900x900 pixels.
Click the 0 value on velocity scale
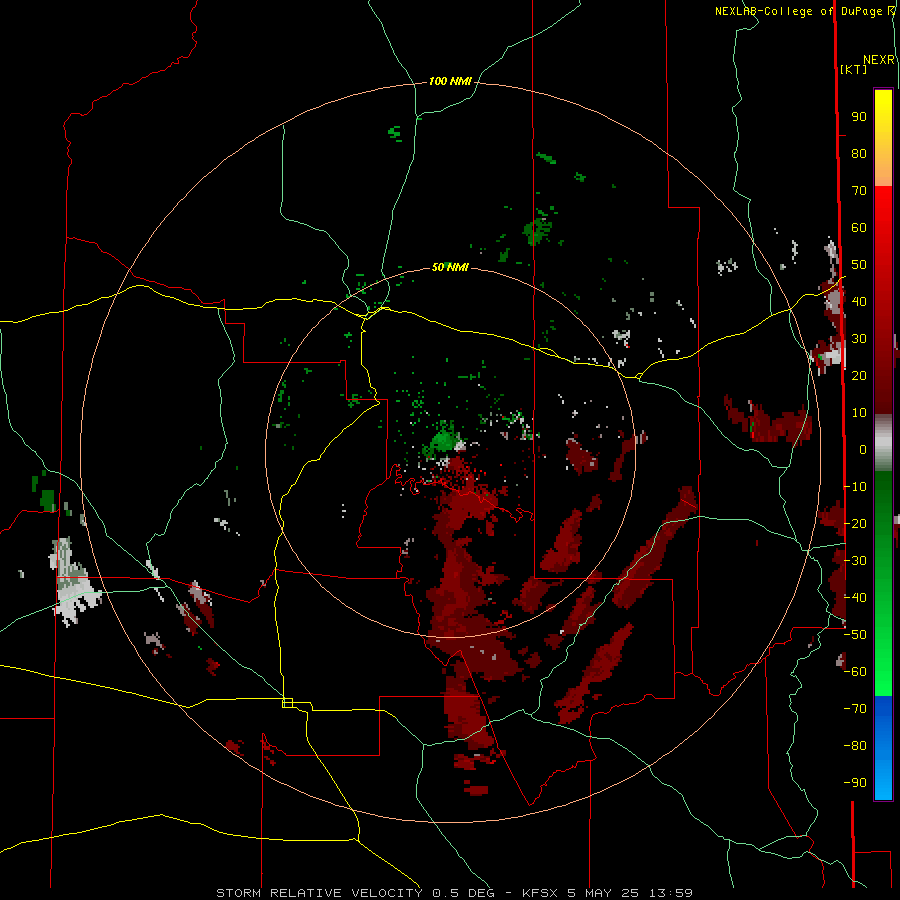pyautogui.click(x=863, y=450)
